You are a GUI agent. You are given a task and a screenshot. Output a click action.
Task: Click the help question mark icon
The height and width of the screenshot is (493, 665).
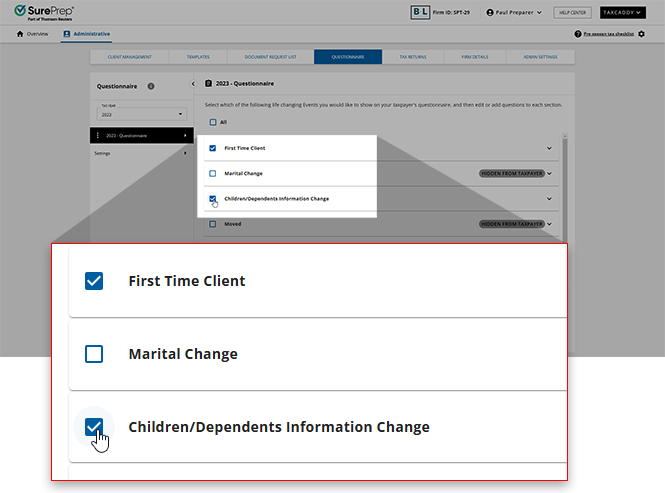pos(578,34)
